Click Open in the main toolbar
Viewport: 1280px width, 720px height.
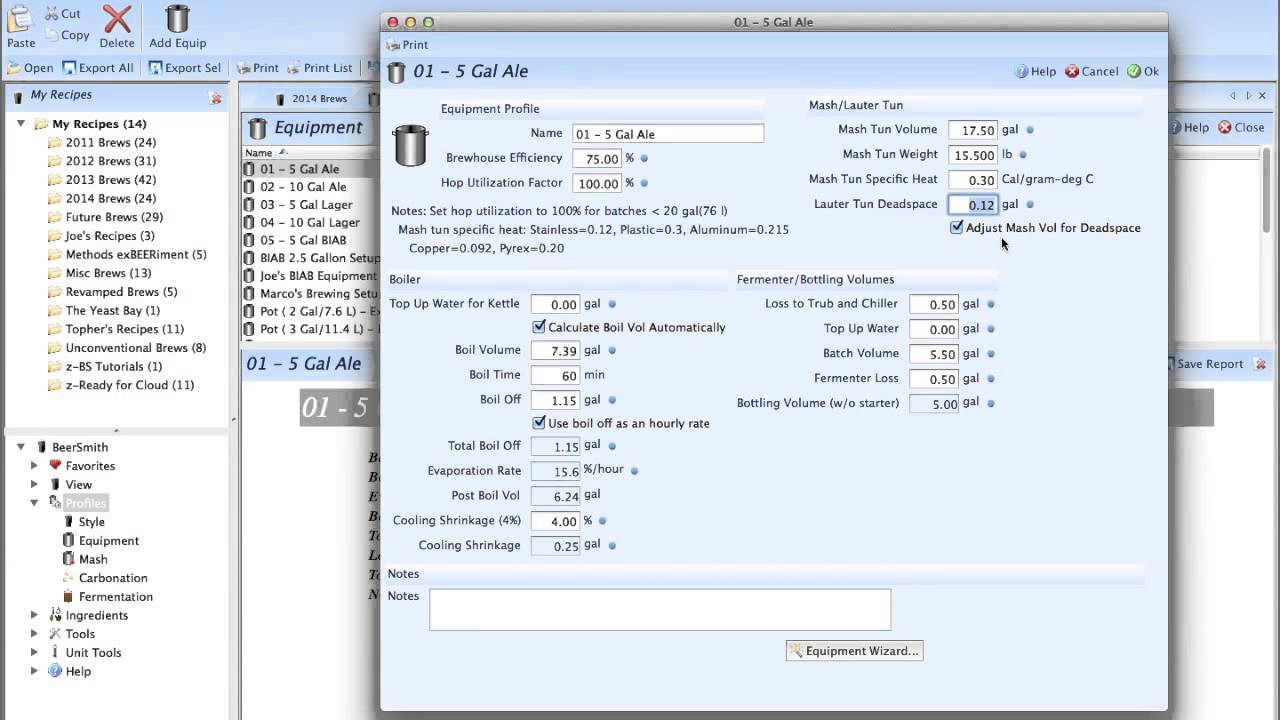point(30,68)
